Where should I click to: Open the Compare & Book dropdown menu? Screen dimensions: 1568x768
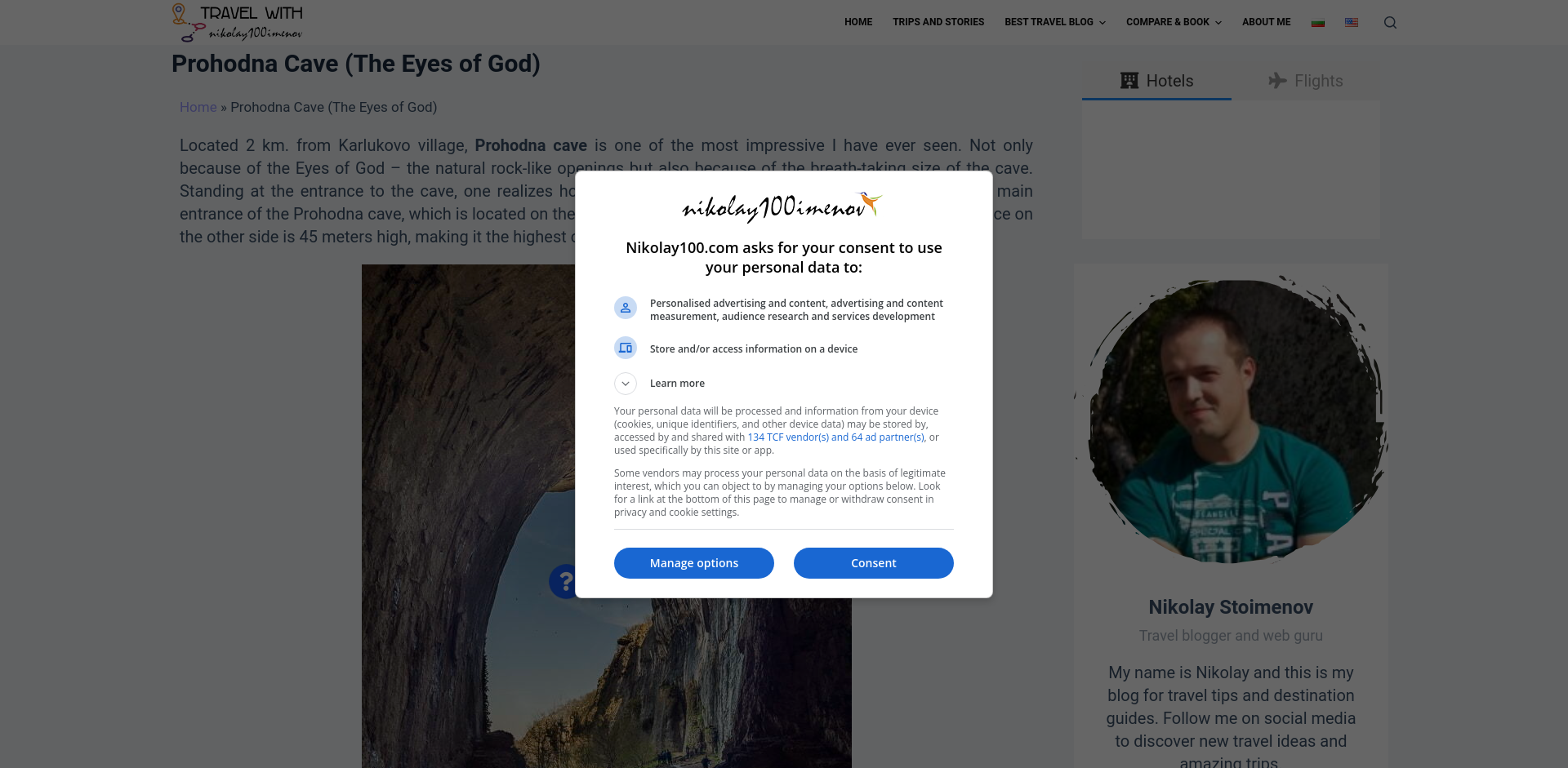pyautogui.click(x=1174, y=23)
